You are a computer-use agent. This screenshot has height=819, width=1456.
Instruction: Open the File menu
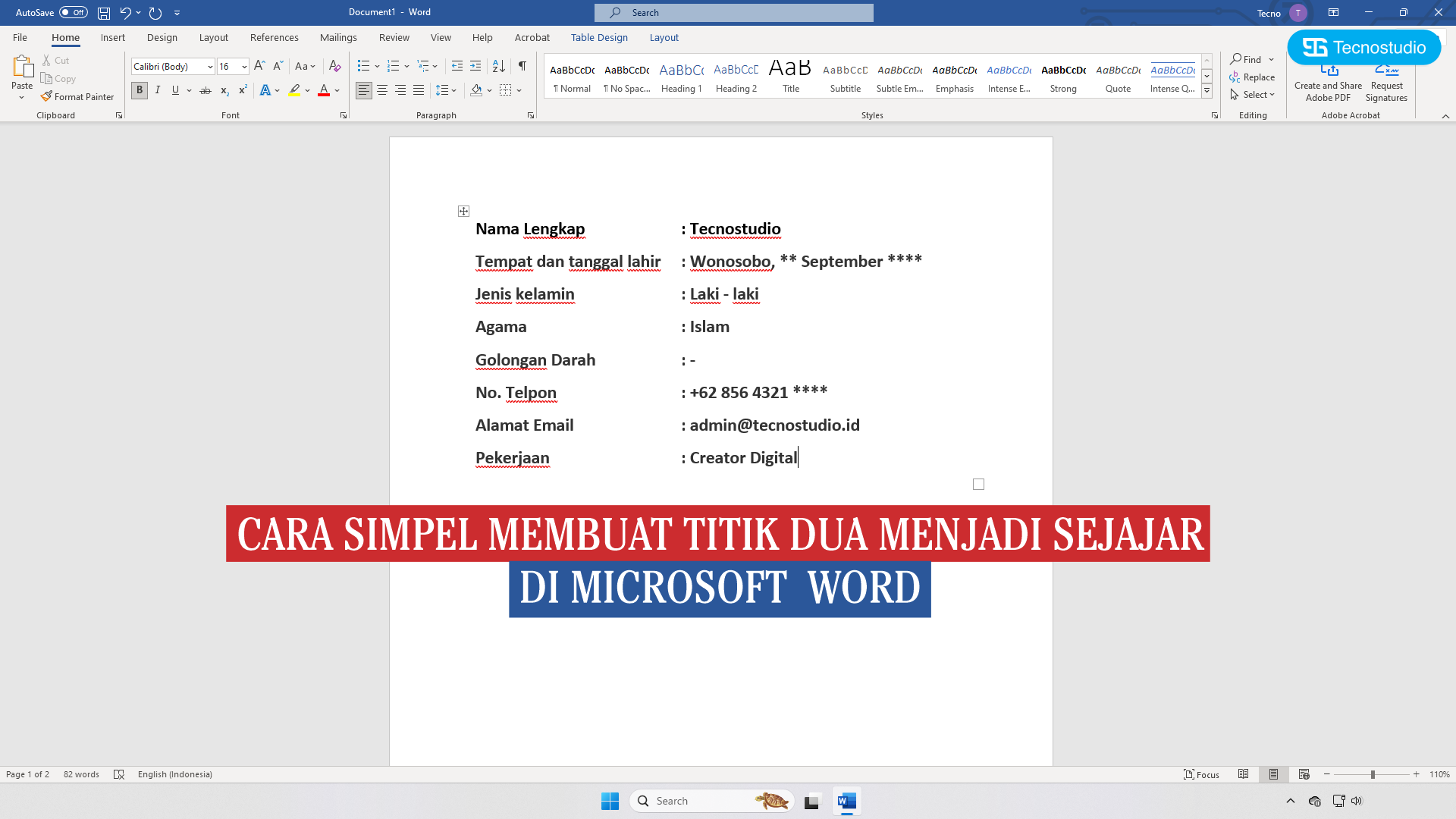[x=20, y=37]
